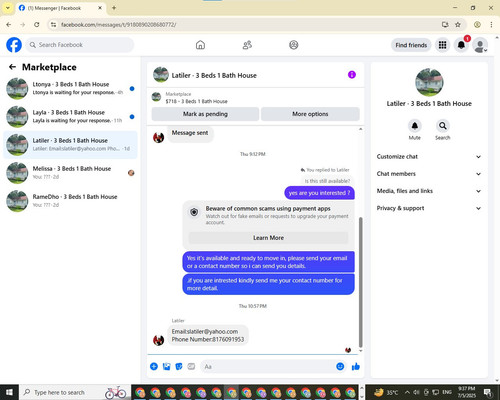This screenshot has height=400, width=500.
Task: Go back using the Marketplace back arrow
Action: tap(12, 67)
